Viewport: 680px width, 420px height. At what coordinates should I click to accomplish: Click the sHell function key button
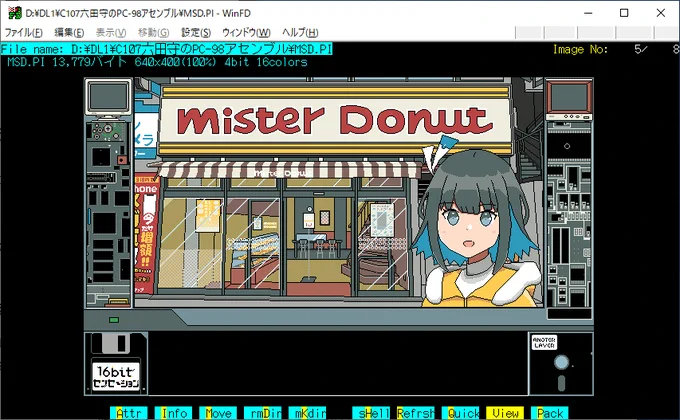[x=371, y=413]
